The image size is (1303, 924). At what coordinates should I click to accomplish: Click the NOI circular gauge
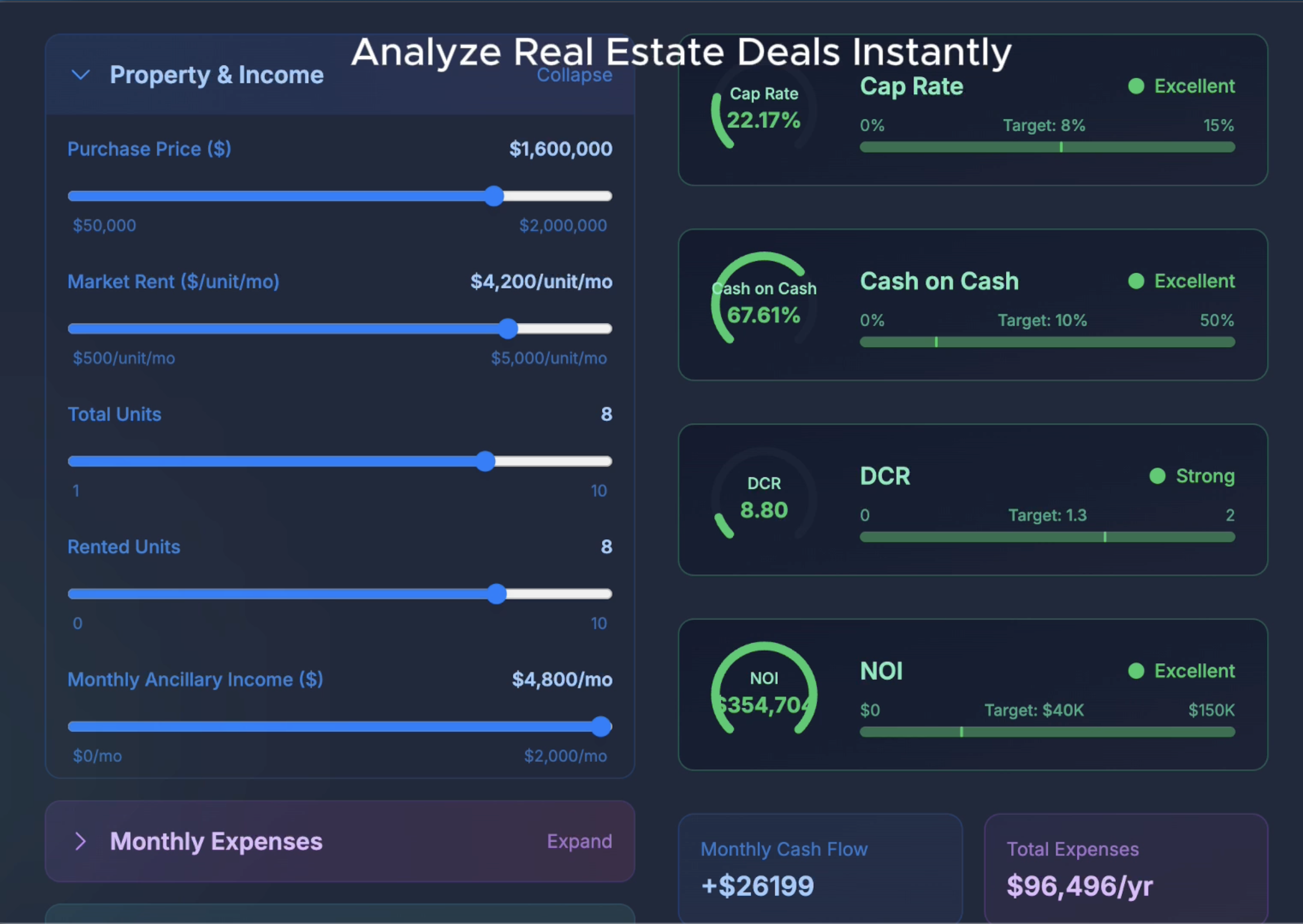tap(764, 694)
